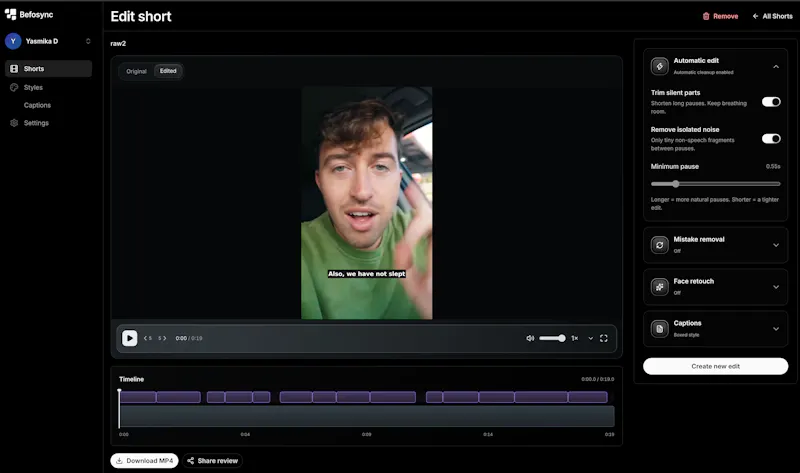Click the Befosync logo icon
This screenshot has width=800, height=473.
[10, 14]
